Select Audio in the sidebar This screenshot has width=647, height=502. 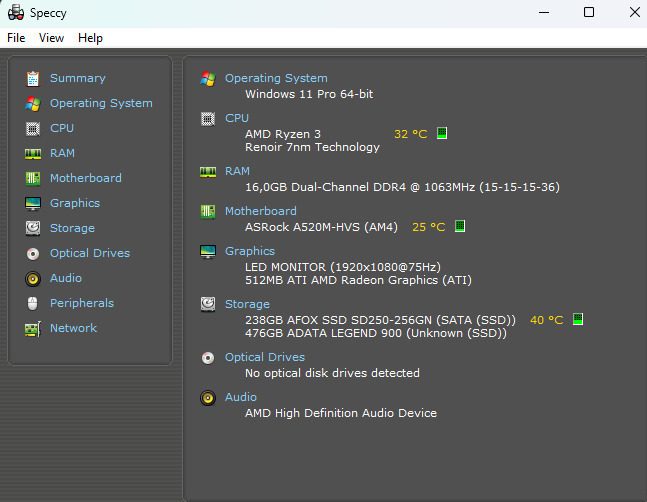click(x=66, y=278)
